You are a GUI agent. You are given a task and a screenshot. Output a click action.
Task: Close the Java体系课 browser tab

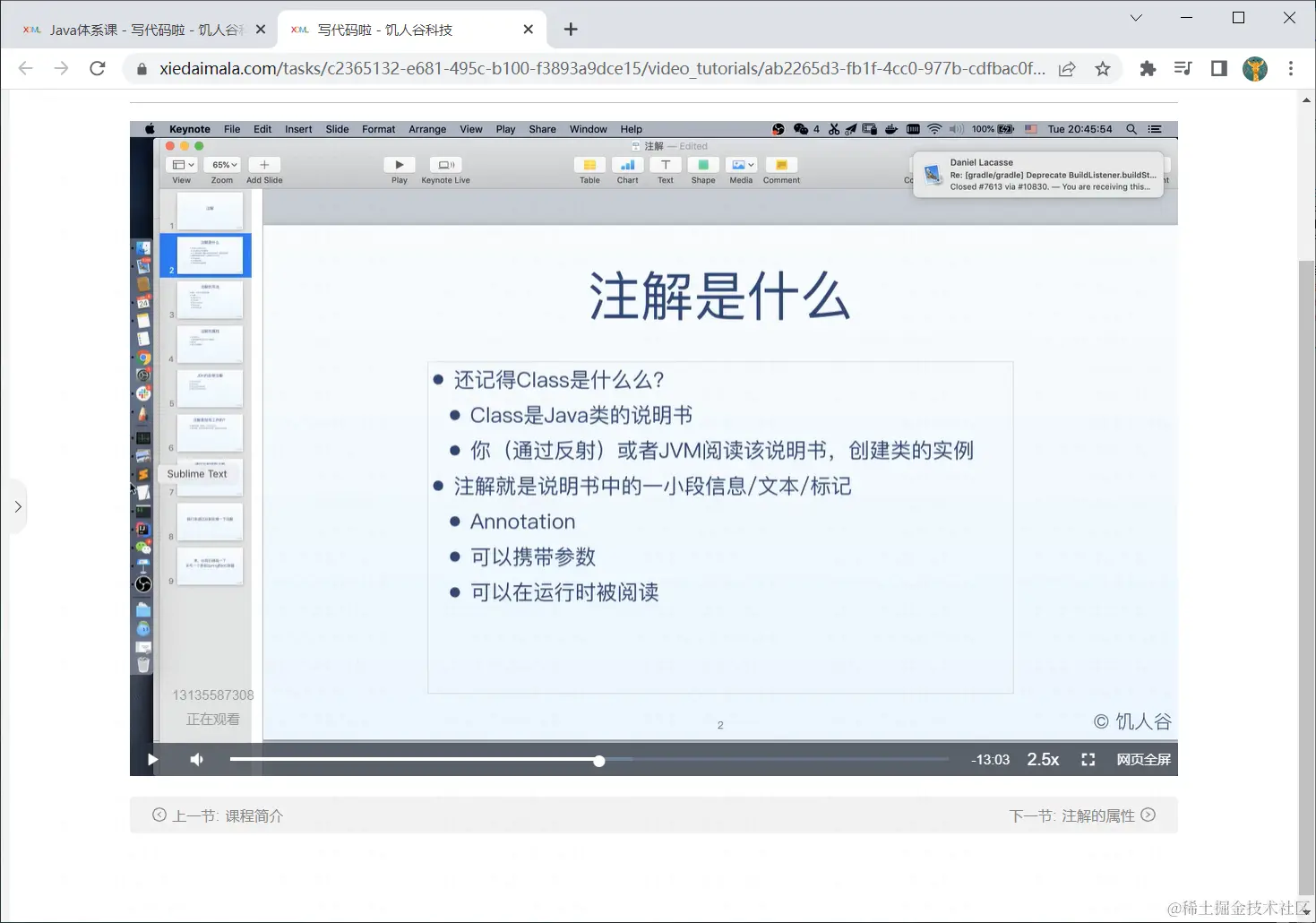261,30
